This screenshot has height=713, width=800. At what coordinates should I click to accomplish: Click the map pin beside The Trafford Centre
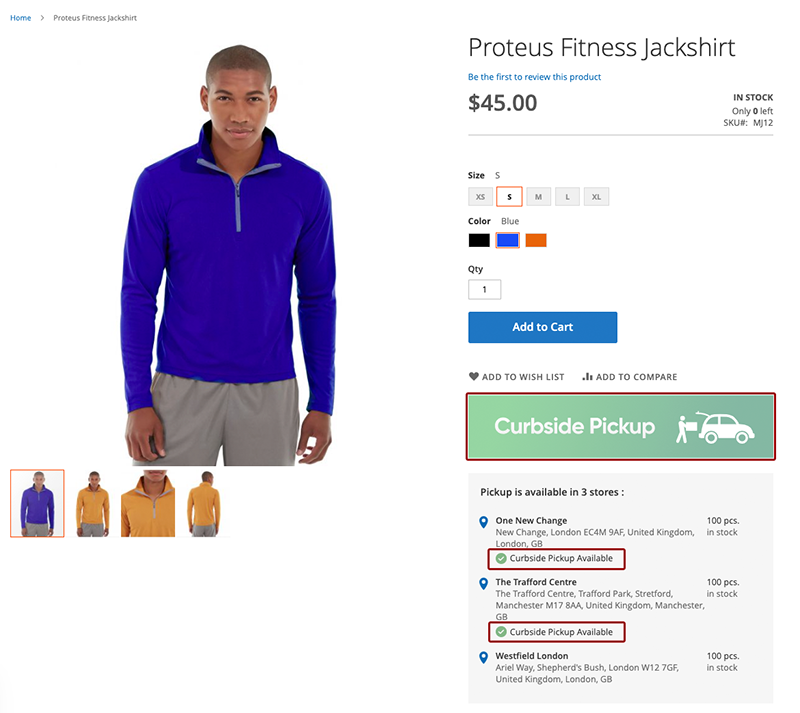[484, 583]
